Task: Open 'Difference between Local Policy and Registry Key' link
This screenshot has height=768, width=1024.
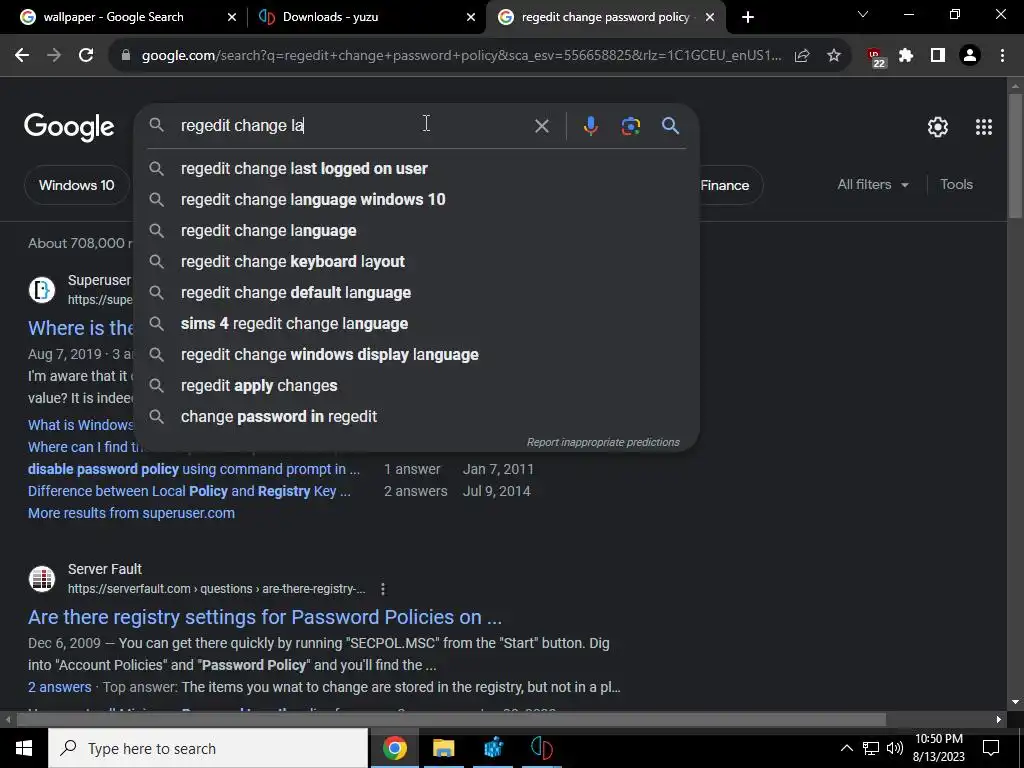Action: click(189, 491)
